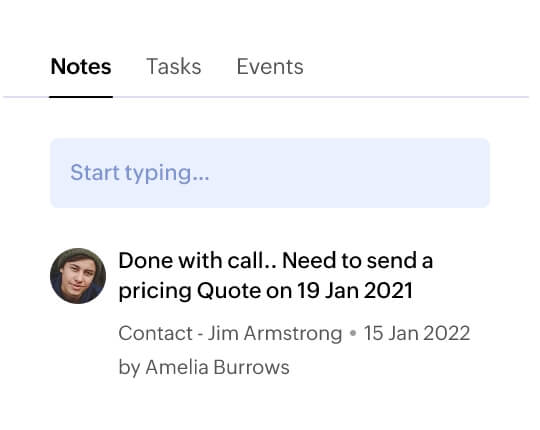
Task: Click the bullet separator before the date
Action: [x=353, y=333]
